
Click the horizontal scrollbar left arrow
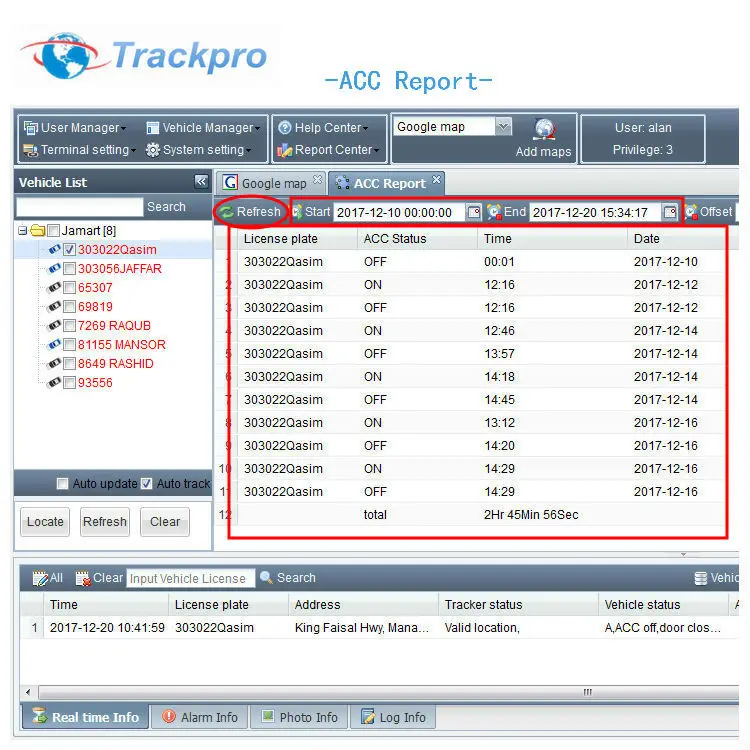[28, 692]
